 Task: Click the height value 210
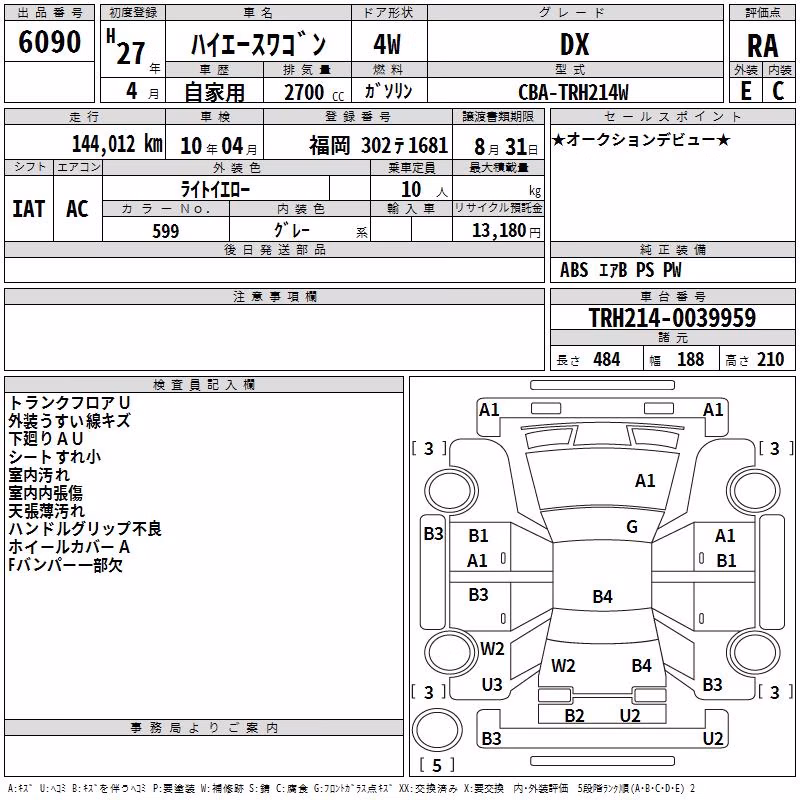coord(770,359)
